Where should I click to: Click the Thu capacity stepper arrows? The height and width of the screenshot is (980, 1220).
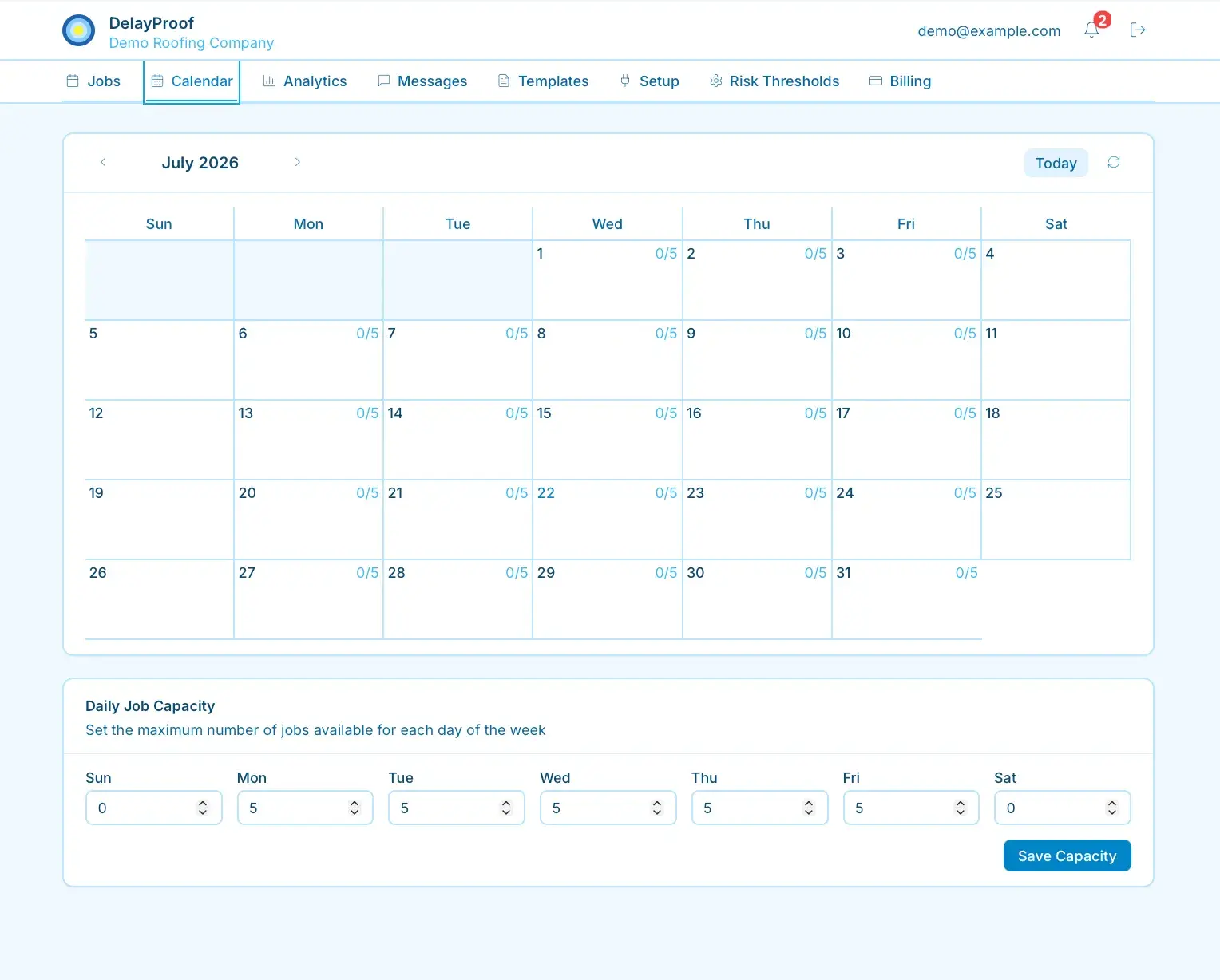809,808
